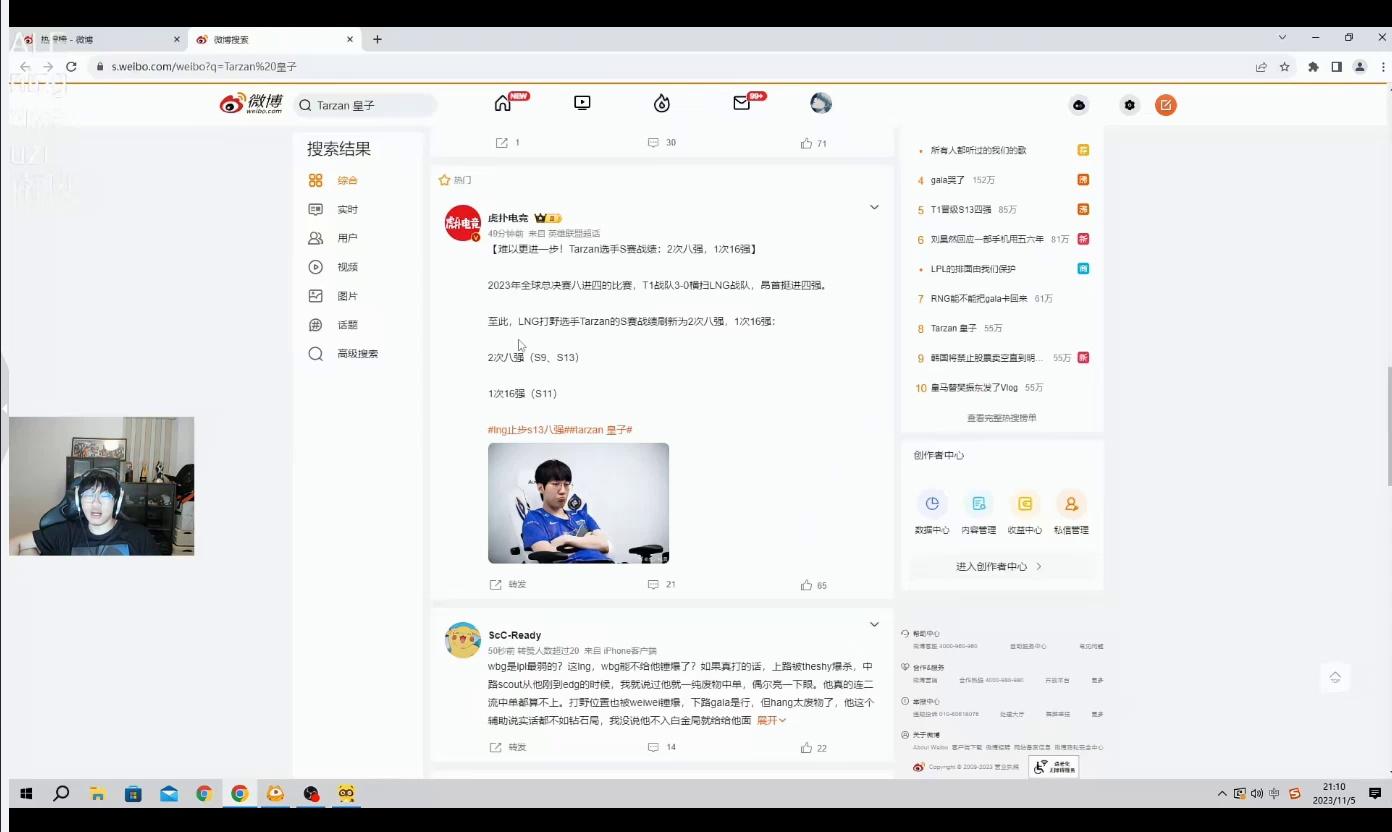Viewport: 1392px width, 832px height.
Task: Open the 私信管理 creator icon
Action: (x=1071, y=504)
